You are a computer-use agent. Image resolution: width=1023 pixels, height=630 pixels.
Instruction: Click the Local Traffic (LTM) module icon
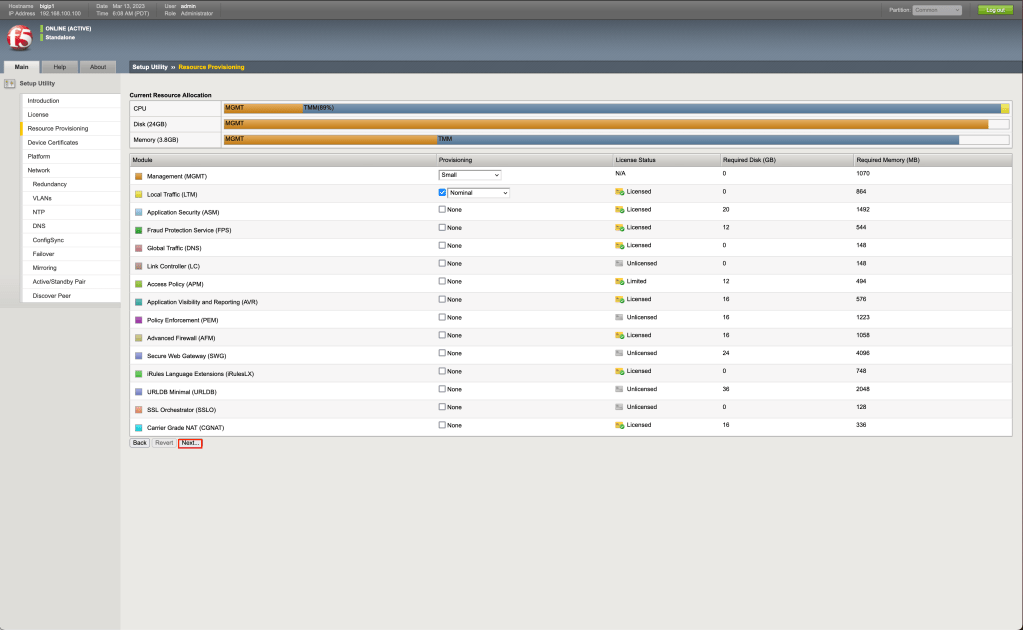click(x=138, y=194)
